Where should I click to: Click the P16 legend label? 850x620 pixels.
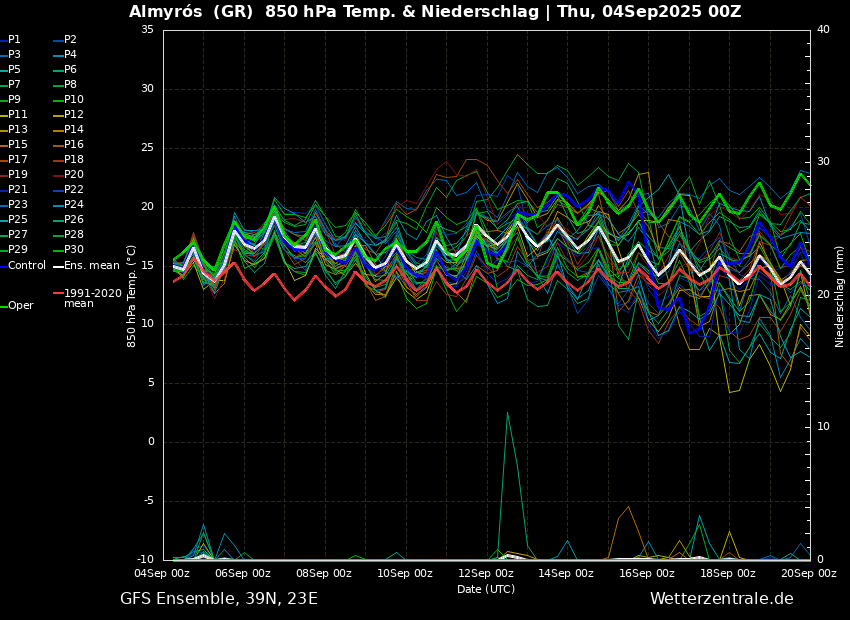point(74,145)
